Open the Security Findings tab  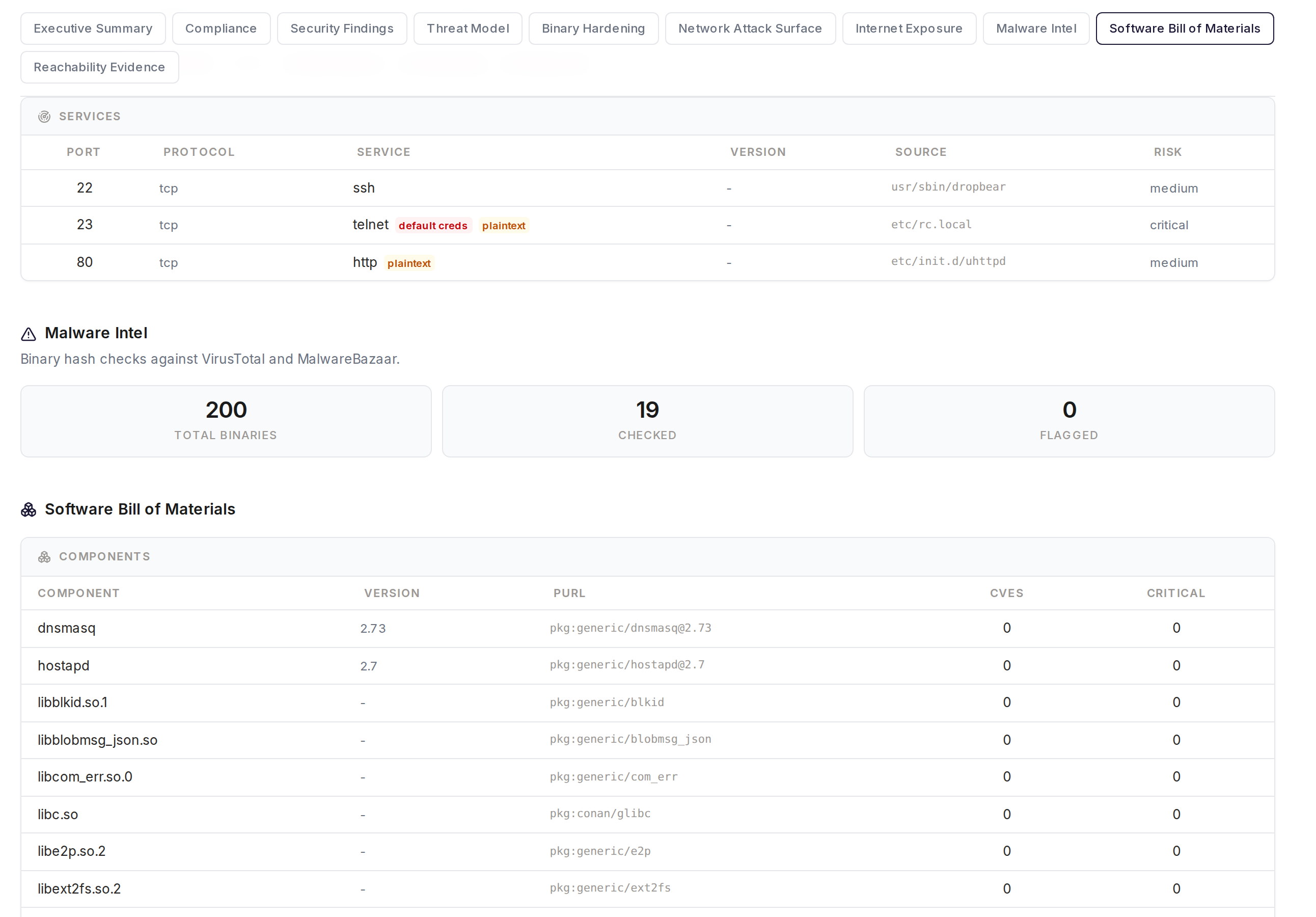coord(342,29)
